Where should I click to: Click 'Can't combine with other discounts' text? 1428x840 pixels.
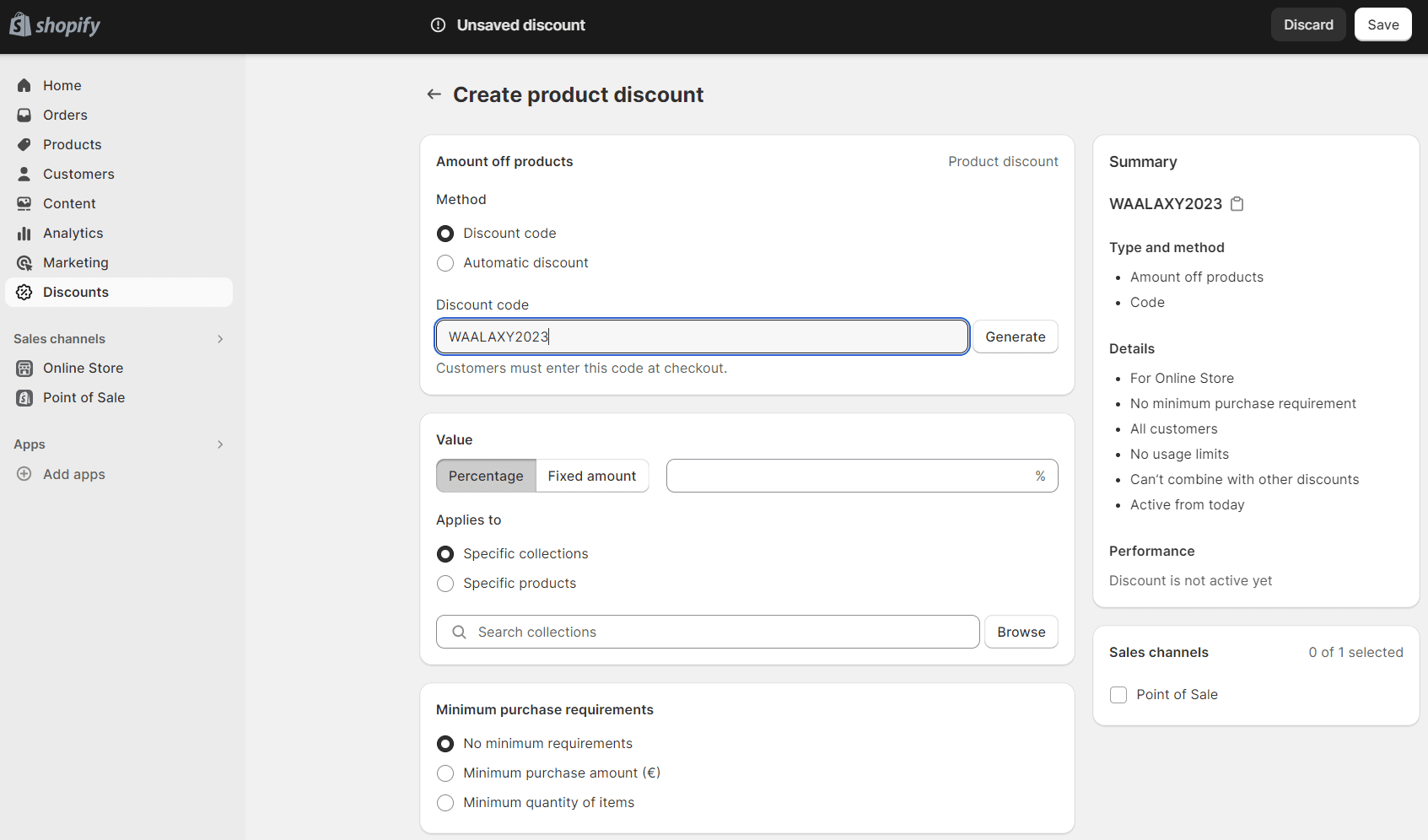point(1244,479)
